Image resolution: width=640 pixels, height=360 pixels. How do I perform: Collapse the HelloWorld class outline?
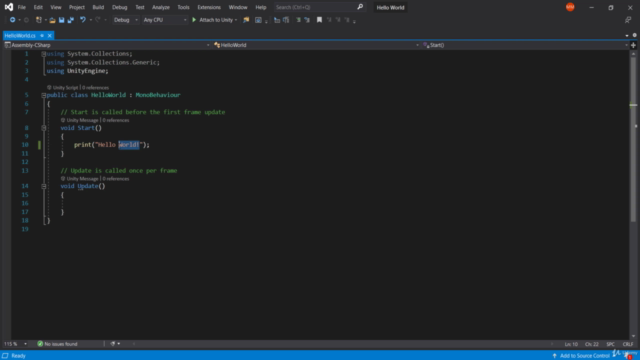coord(44,95)
